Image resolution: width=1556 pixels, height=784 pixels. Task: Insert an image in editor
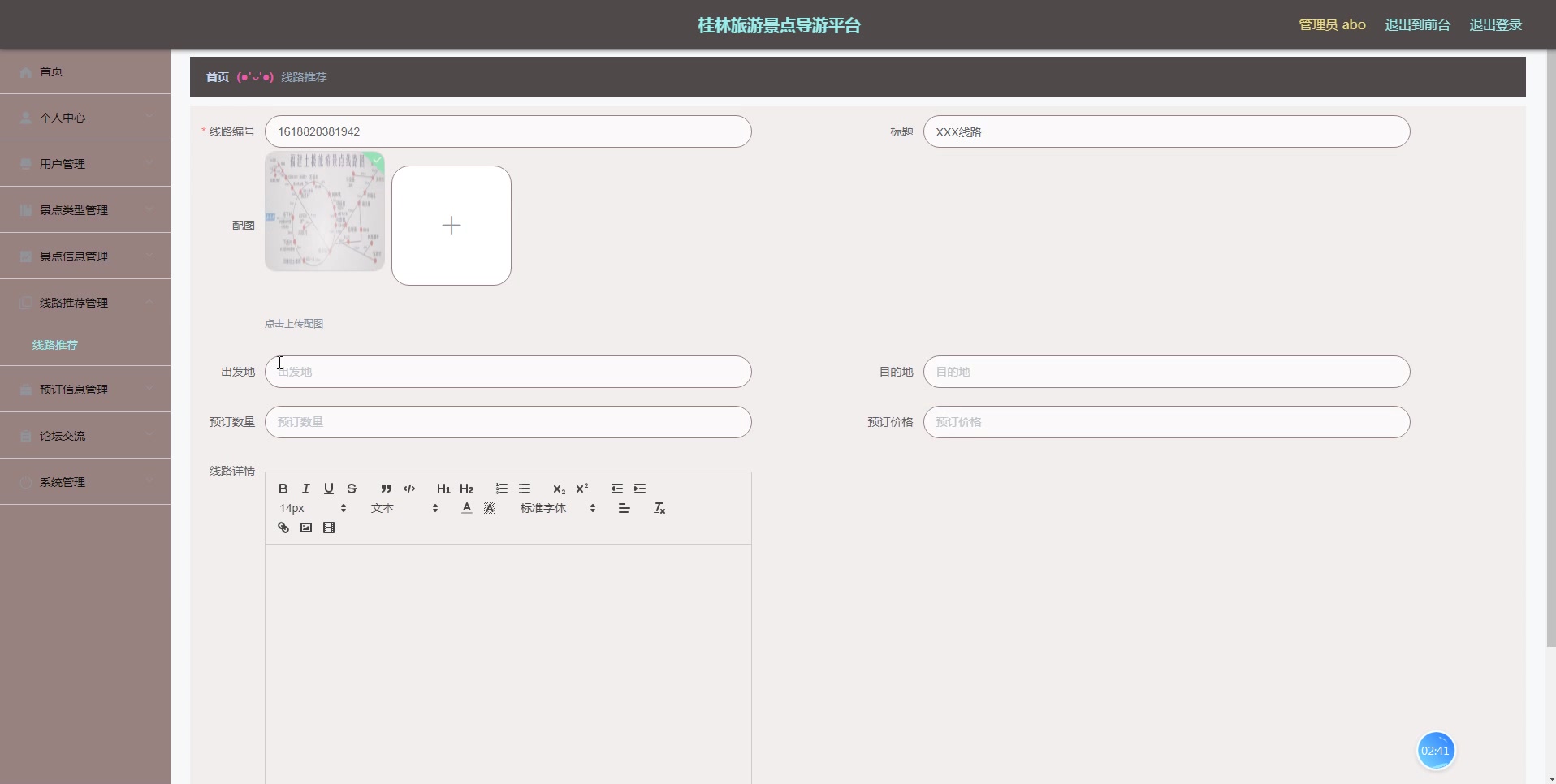point(305,528)
